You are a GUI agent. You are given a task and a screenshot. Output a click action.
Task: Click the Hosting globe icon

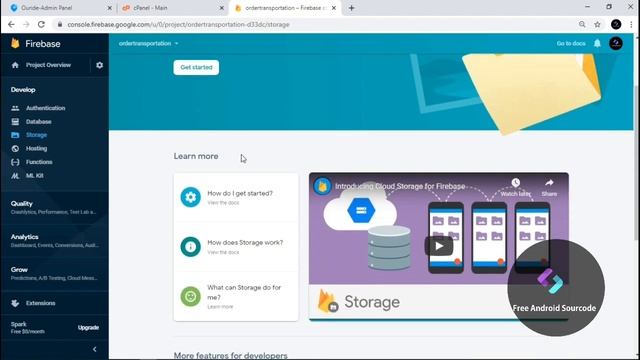pos(15,149)
